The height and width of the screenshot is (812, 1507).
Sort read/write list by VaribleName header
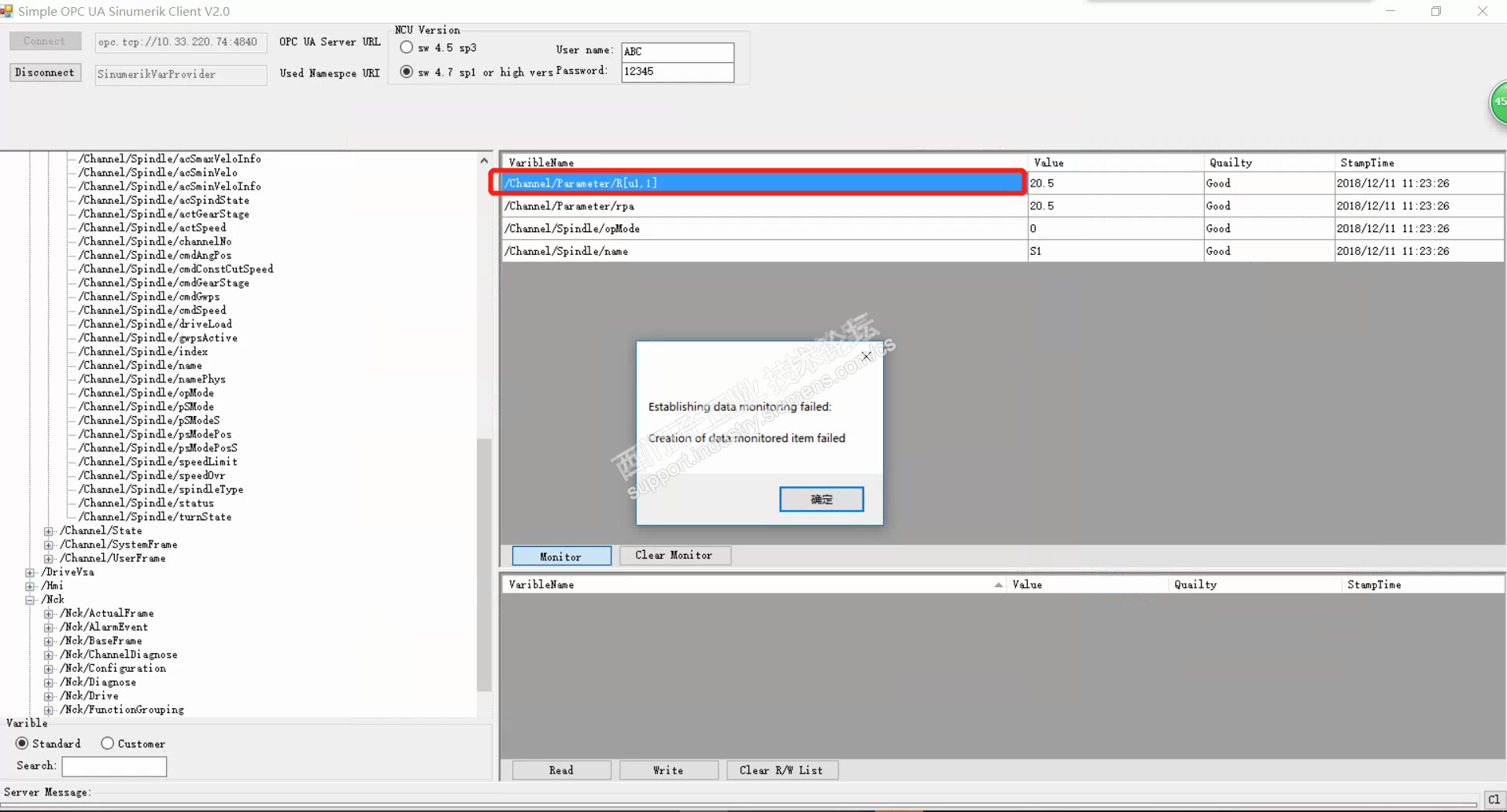(x=754, y=585)
